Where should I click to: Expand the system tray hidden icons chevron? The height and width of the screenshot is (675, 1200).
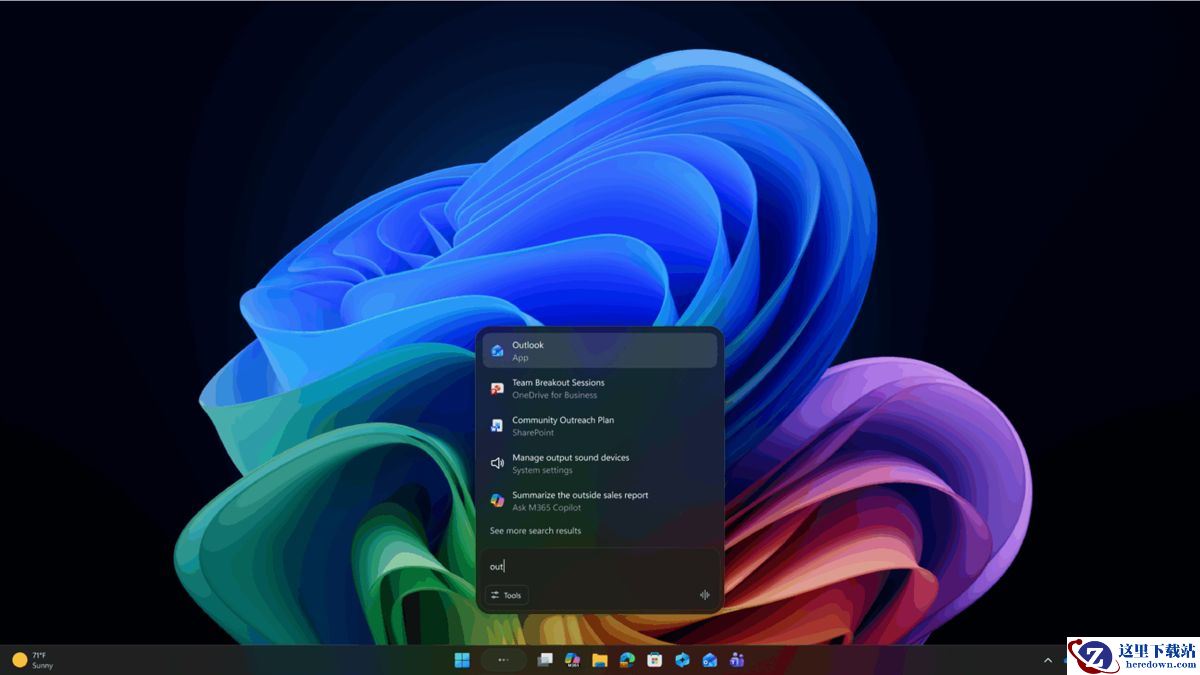1047,660
